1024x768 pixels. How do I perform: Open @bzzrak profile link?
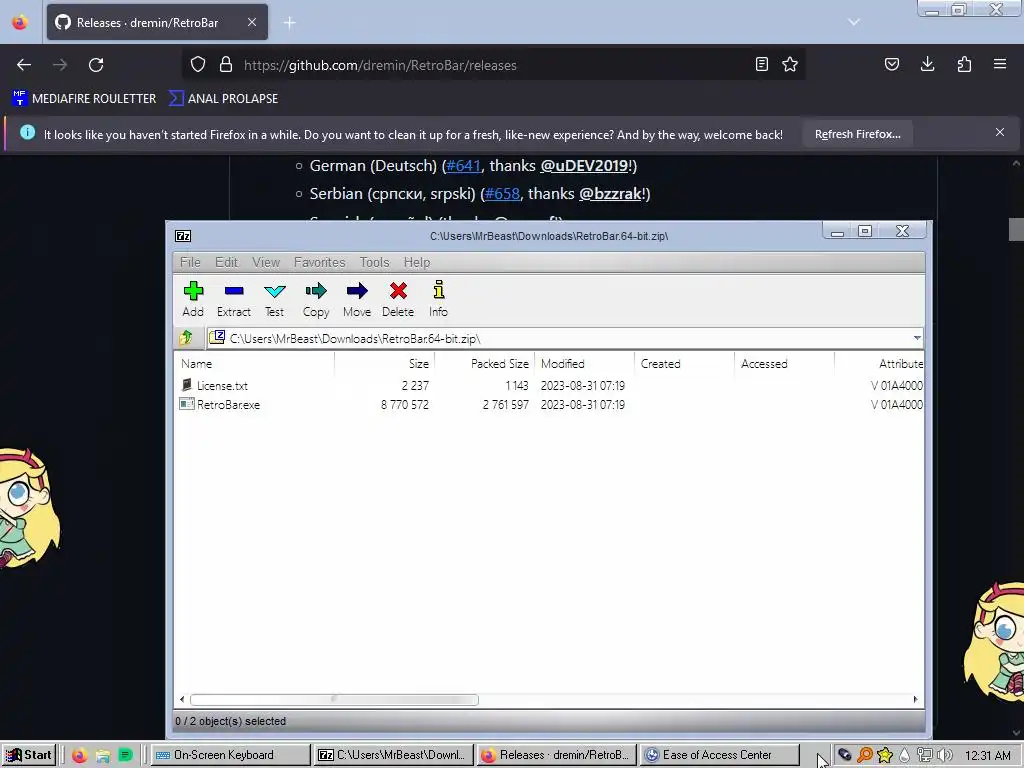610,194
